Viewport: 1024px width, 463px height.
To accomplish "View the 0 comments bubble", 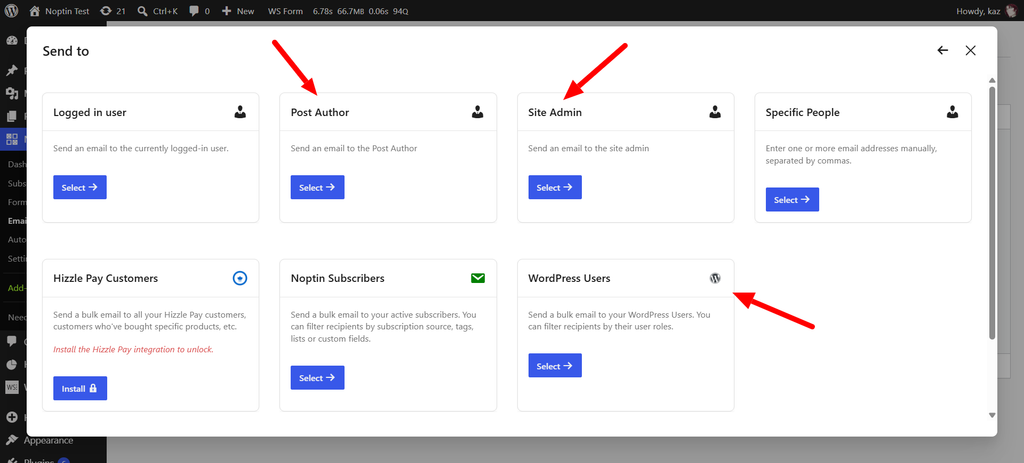I will [199, 11].
